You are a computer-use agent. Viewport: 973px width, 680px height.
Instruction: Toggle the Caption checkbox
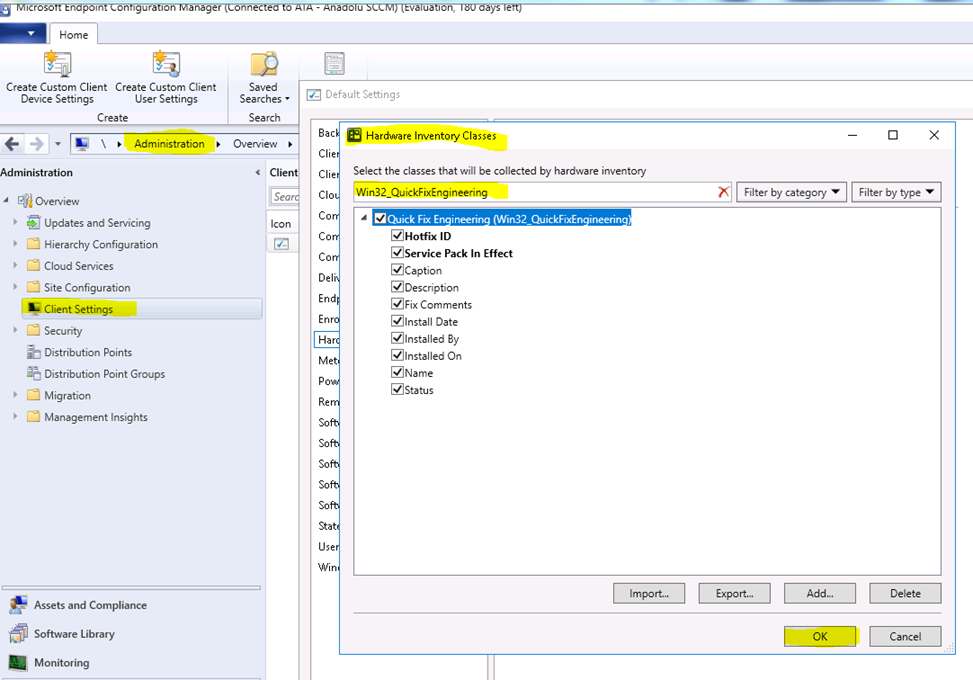click(397, 270)
